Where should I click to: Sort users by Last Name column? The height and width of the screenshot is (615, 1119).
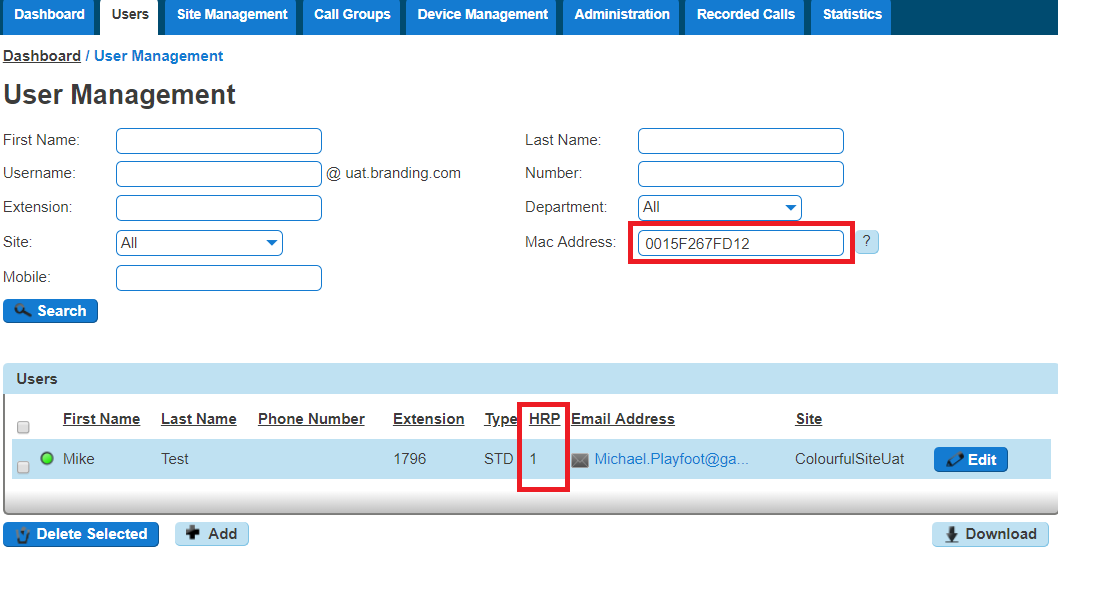pos(198,419)
